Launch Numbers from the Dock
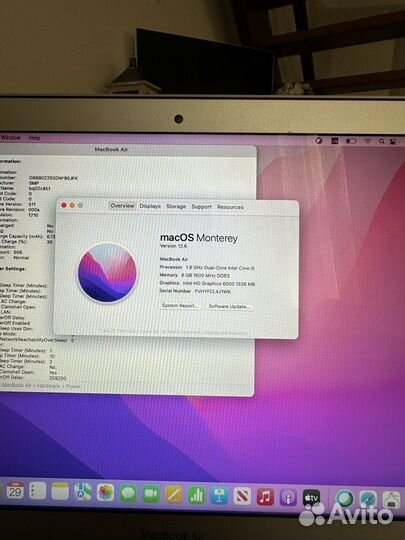405x540 pixels. pos(197,495)
